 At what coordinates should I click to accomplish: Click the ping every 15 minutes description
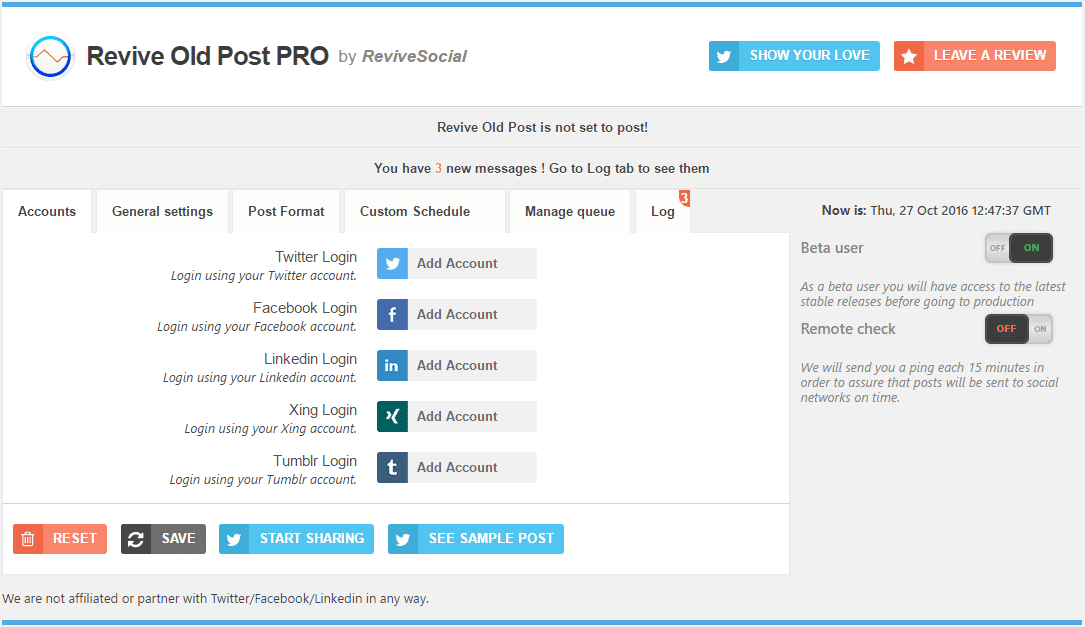click(929, 383)
